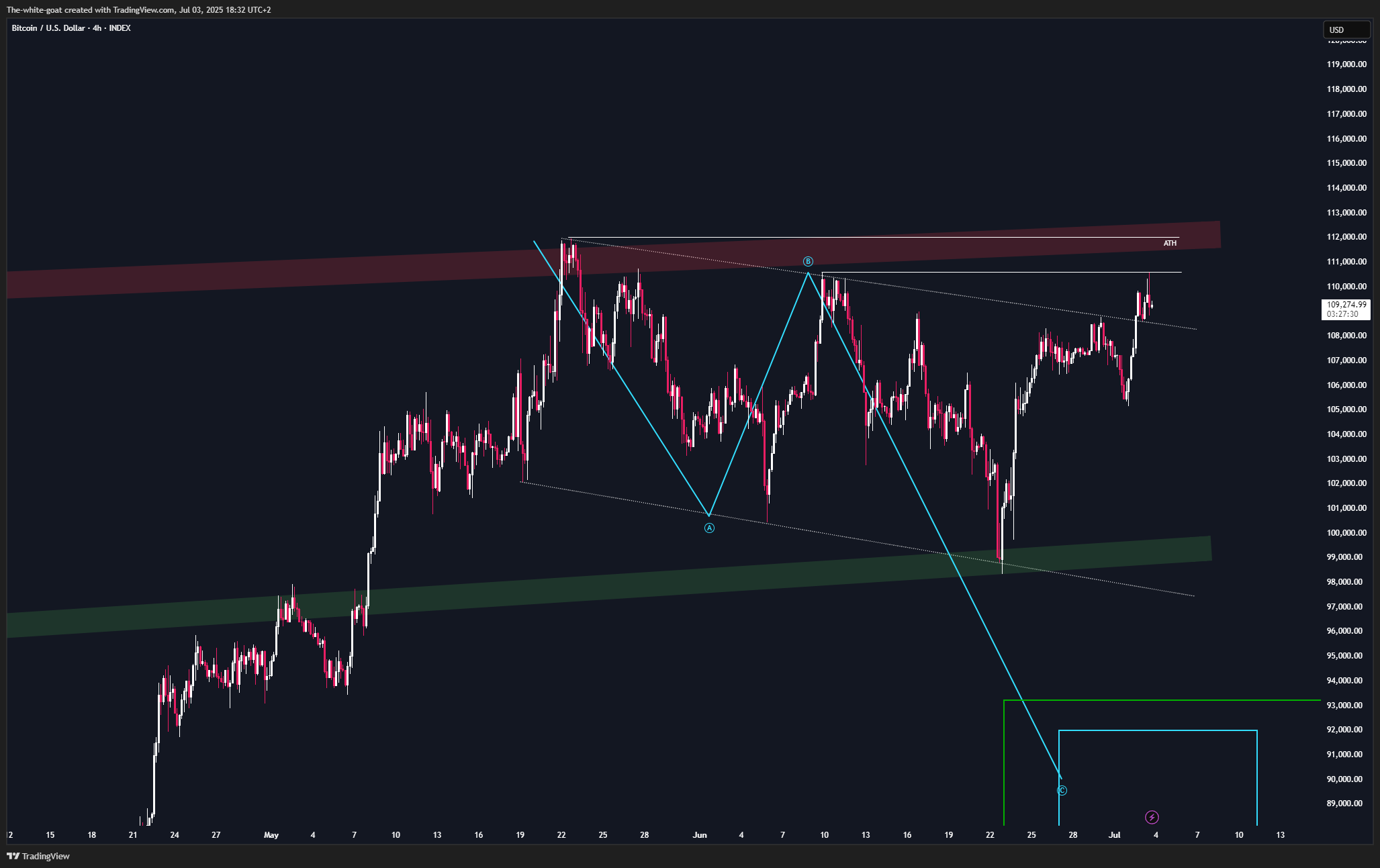The image size is (1380, 868).
Task: Select the circled B wave label
Action: click(808, 261)
